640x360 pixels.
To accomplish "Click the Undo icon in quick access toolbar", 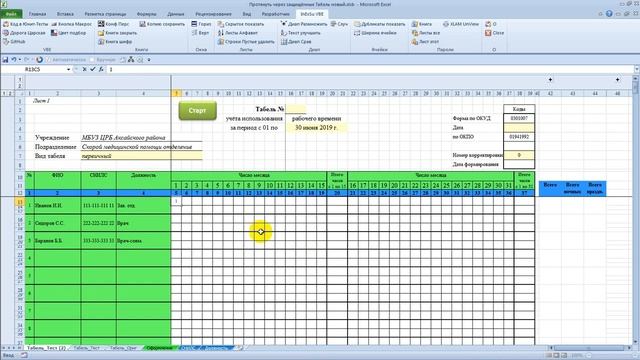I will (13, 60).
